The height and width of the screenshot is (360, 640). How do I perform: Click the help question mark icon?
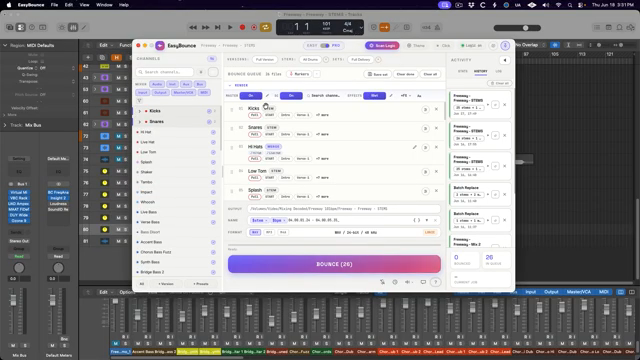click(x=436, y=282)
